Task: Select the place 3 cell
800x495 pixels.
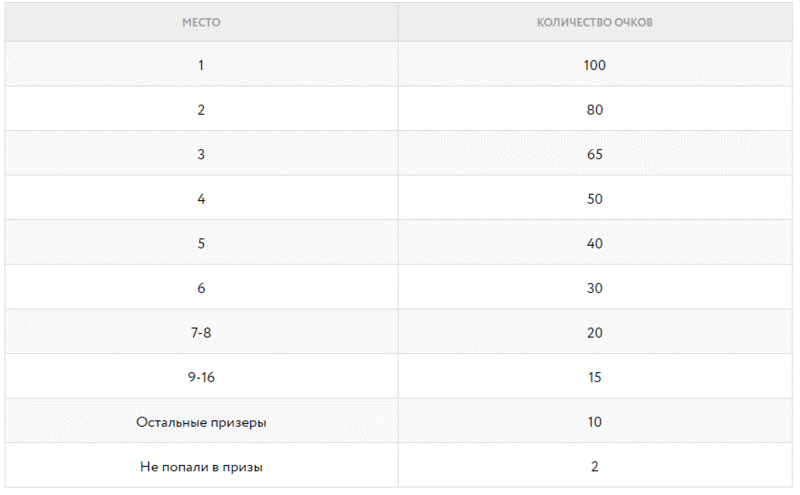Action: [x=201, y=154]
